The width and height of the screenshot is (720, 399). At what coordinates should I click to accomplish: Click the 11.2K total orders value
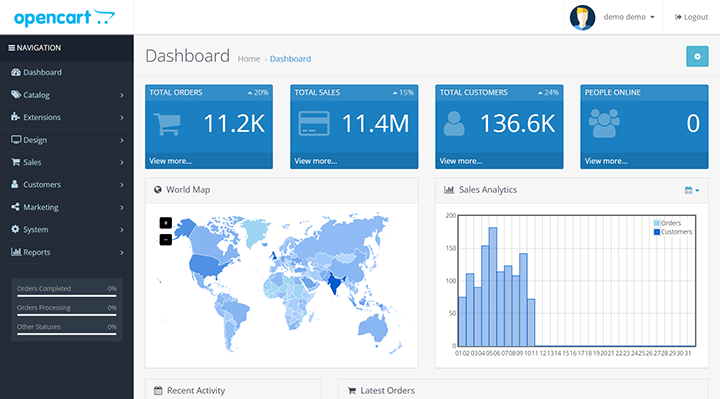[x=234, y=124]
